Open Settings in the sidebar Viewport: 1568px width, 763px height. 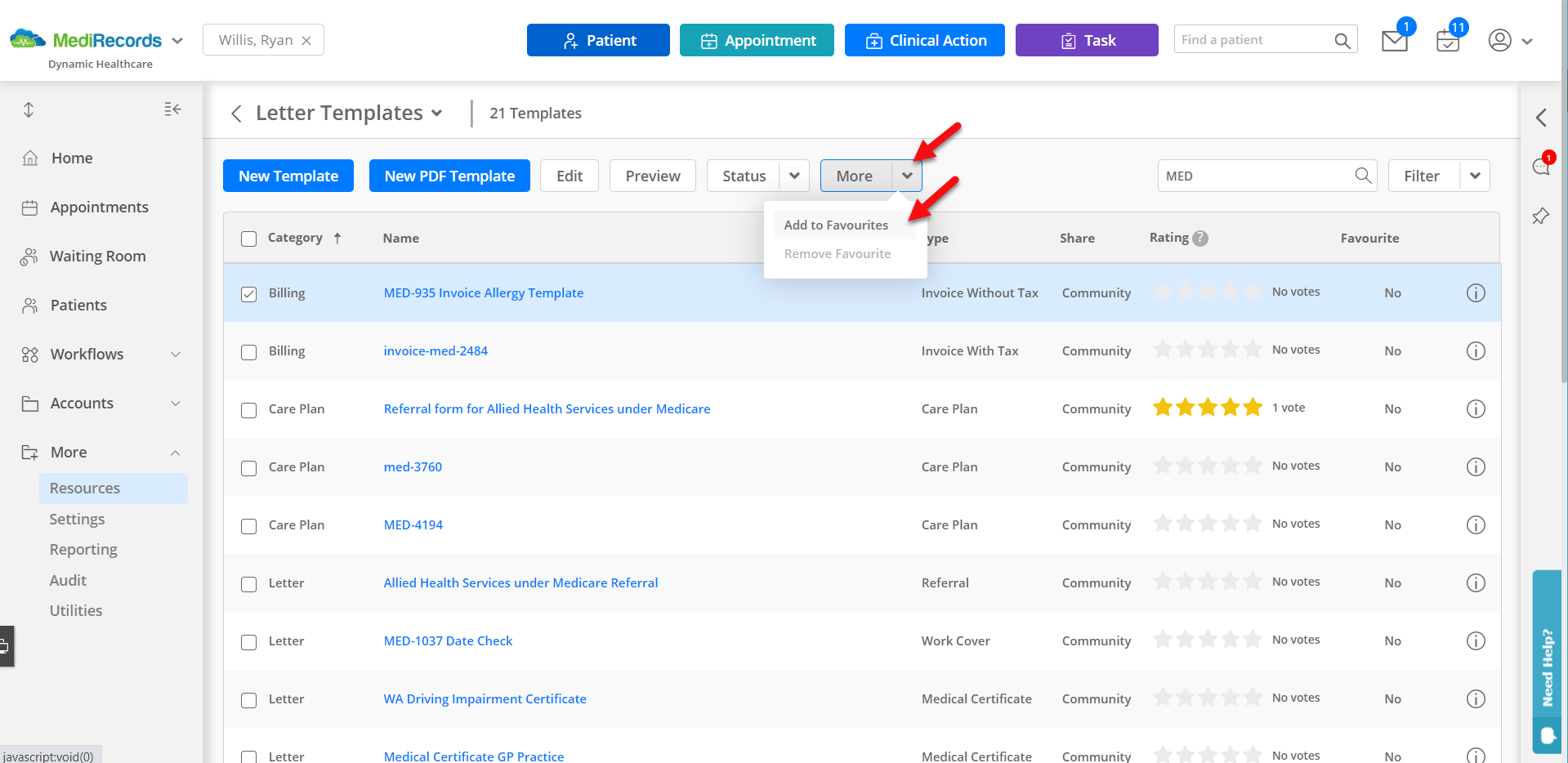[x=77, y=519]
